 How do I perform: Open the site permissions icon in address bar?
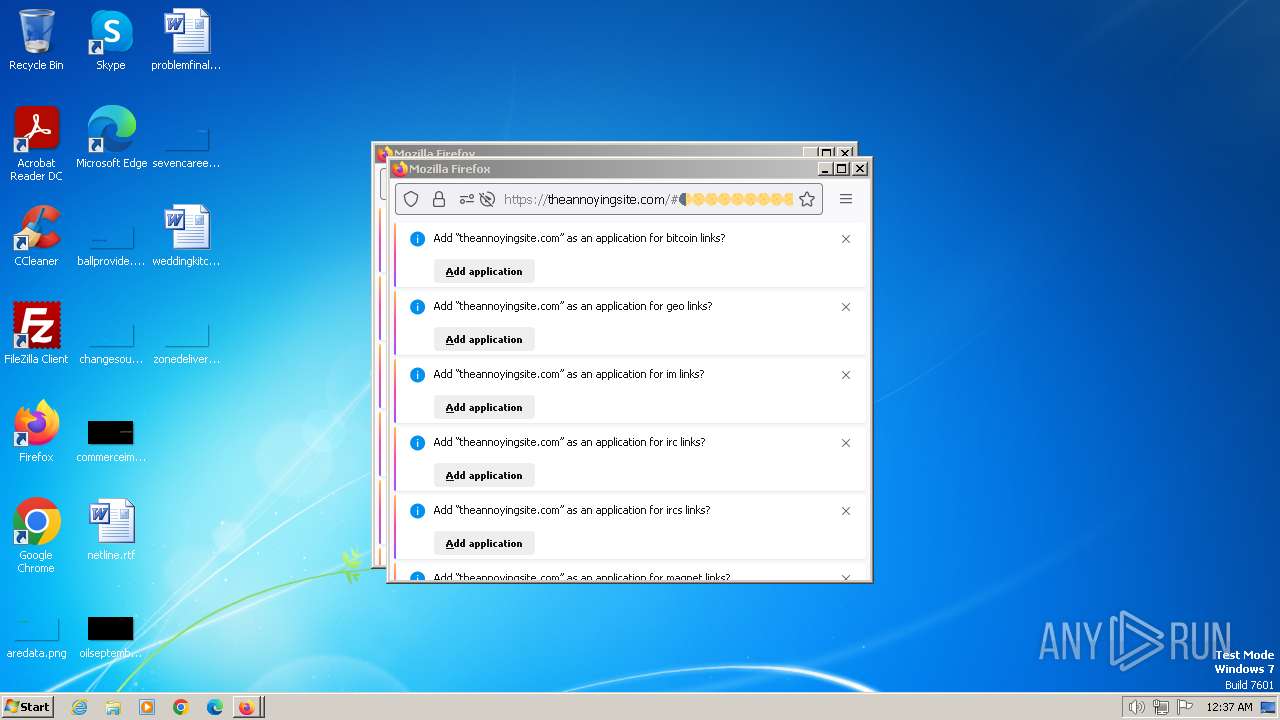pos(466,199)
